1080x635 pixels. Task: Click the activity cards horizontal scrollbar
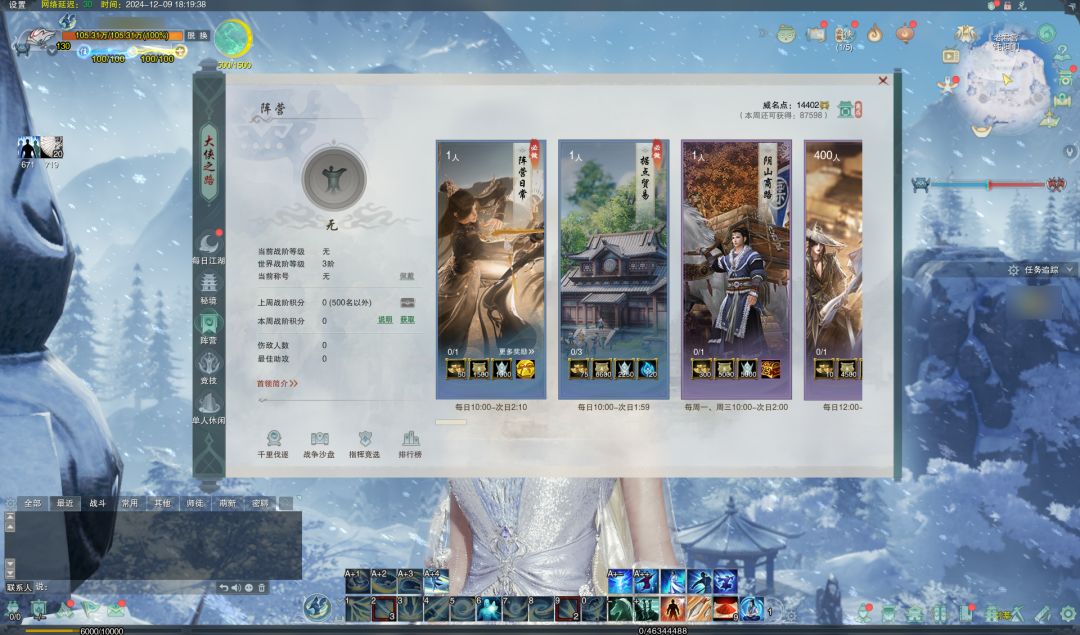(x=451, y=422)
